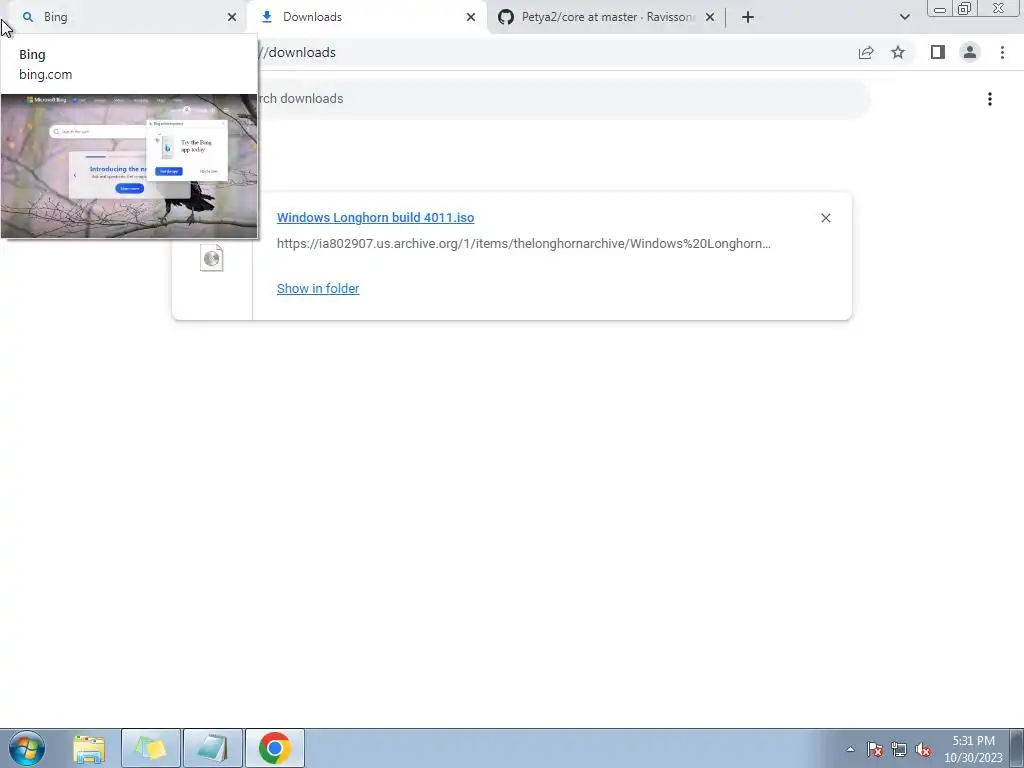The height and width of the screenshot is (768, 1024).
Task: Click the GitHub favicon on third tab
Action: point(505,17)
